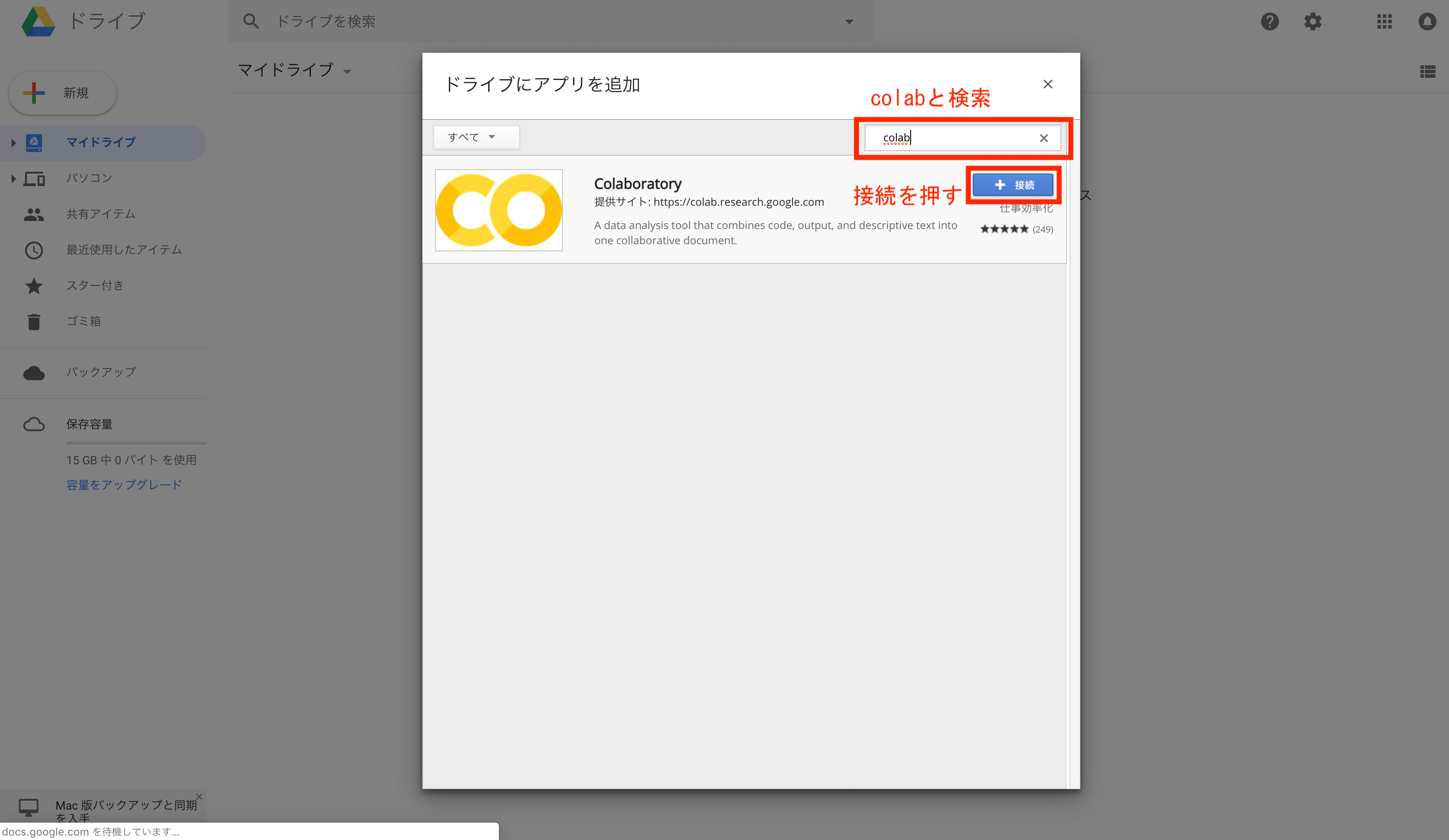Open the Colaboratory app logo thumbnail
The height and width of the screenshot is (840, 1449).
(499, 210)
